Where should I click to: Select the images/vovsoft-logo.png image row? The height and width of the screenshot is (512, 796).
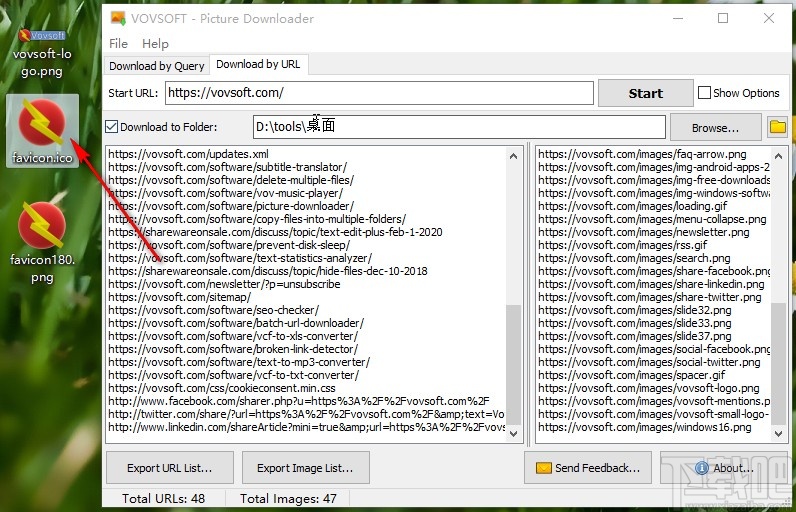pos(653,388)
